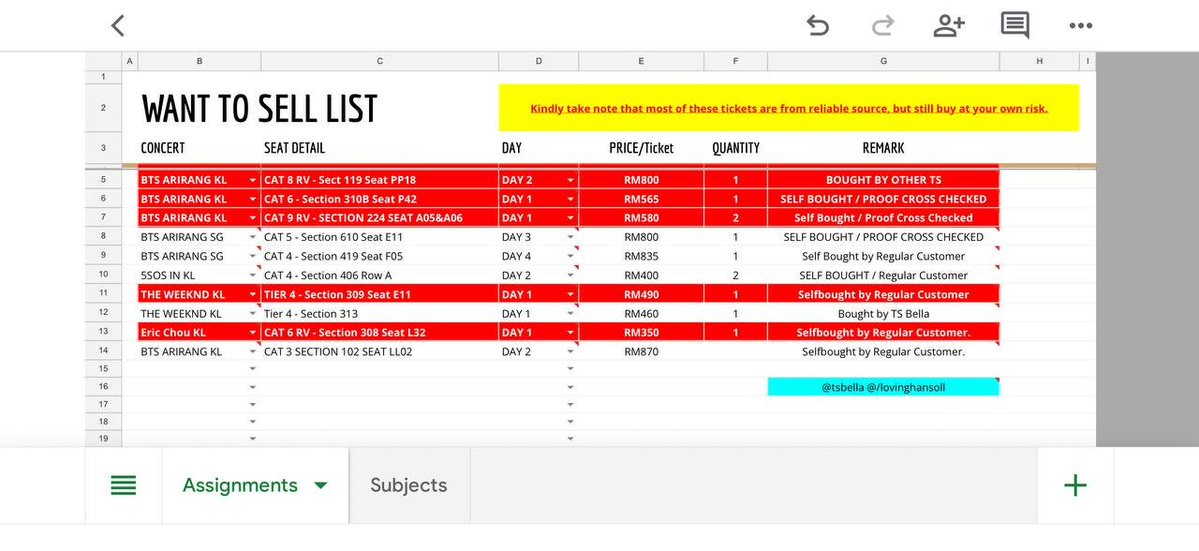Select row 10 header
Viewport: 1199px width, 551px height.
tap(103, 275)
